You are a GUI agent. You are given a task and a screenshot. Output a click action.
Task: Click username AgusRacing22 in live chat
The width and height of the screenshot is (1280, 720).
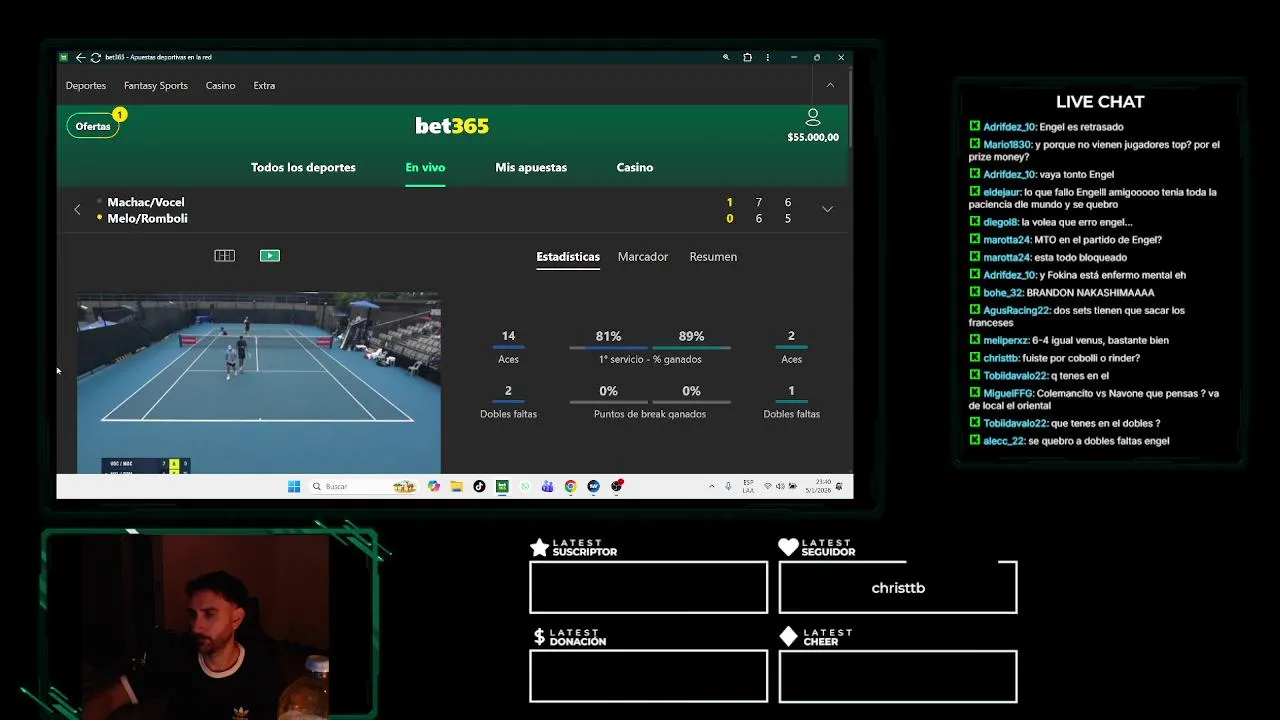tap(1014, 310)
